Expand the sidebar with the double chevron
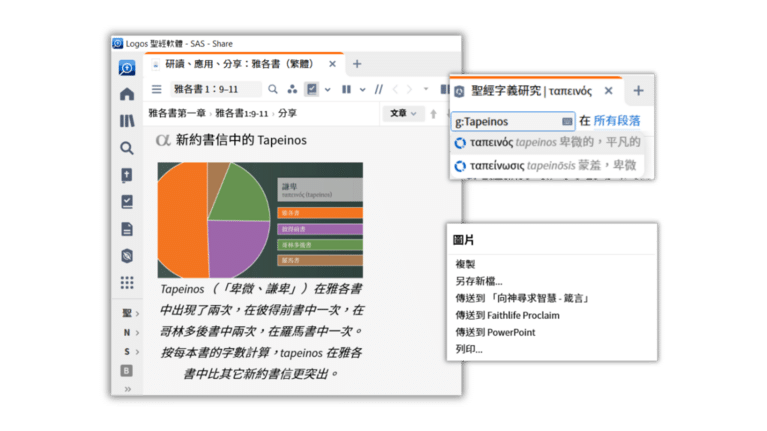This screenshot has width=767, height=431. click(127, 389)
